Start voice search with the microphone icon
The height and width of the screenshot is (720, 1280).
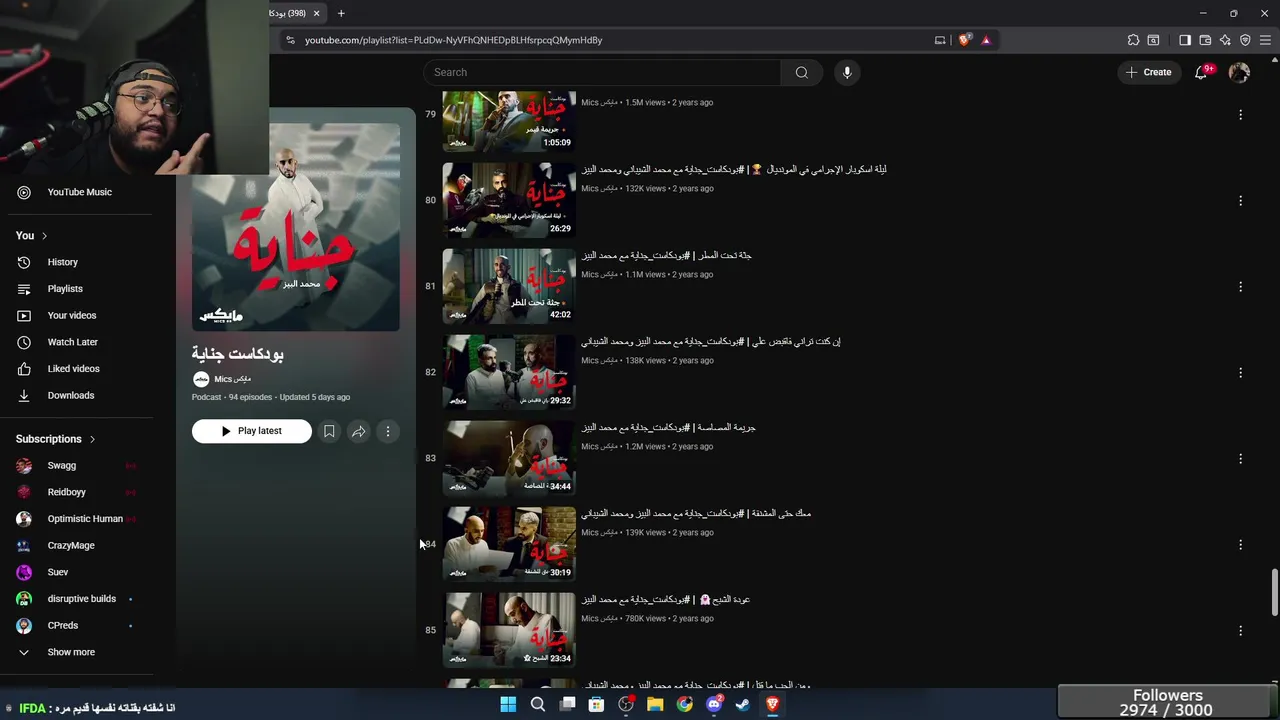pyautogui.click(x=847, y=72)
